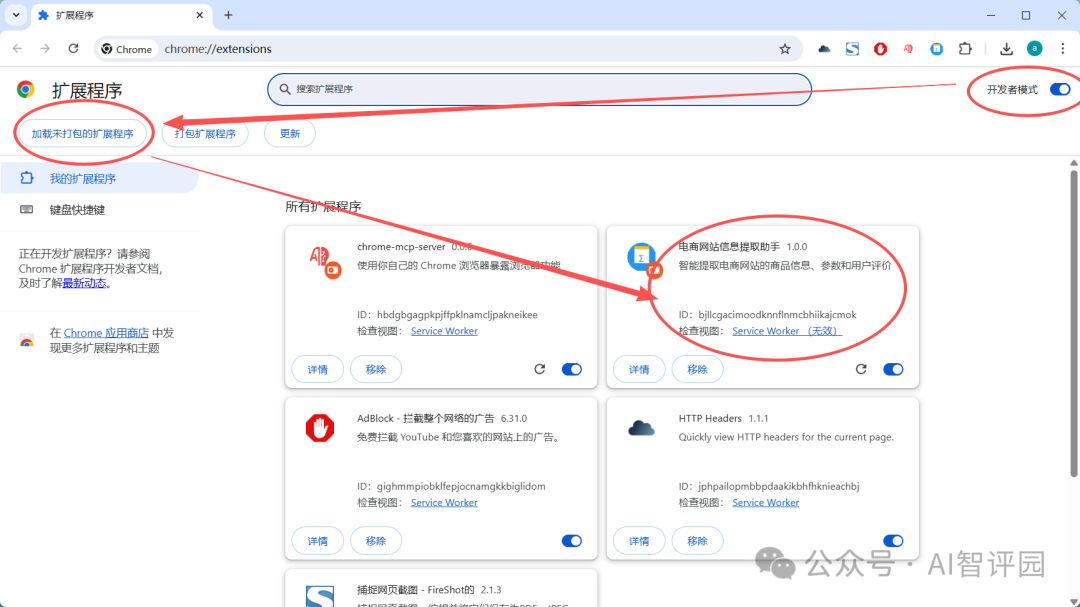This screenshot has width=1080, height=607.
Task: Click the cloud icon in the browser toolbar
Action: tap(824, 48)
